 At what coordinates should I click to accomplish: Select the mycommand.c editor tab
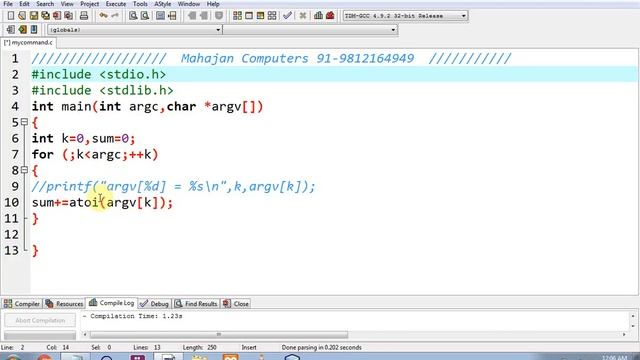click(28, 42)
